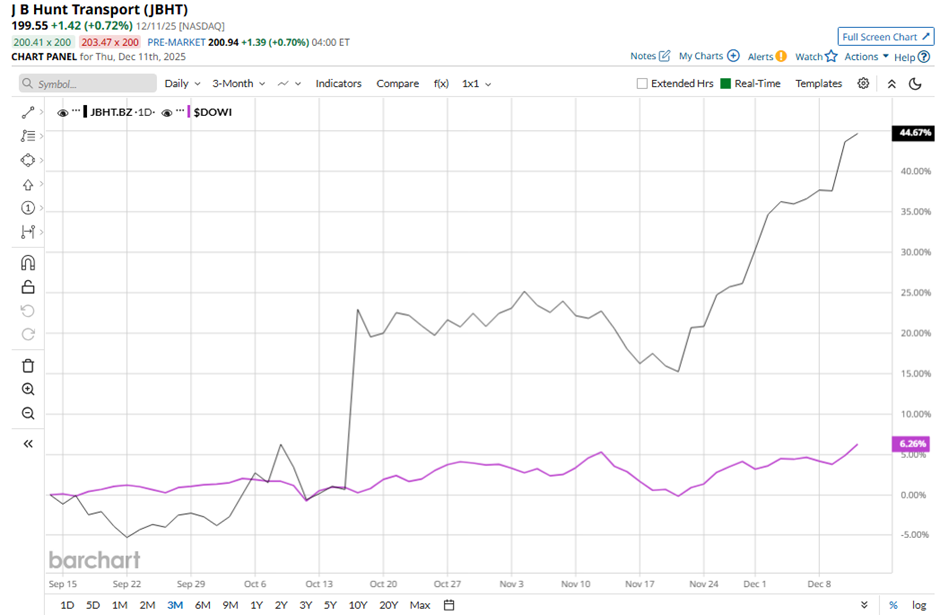The height and width of the screenshot is (615, 940).
Task: Toggle log scale mode
Action: point(919,605)
